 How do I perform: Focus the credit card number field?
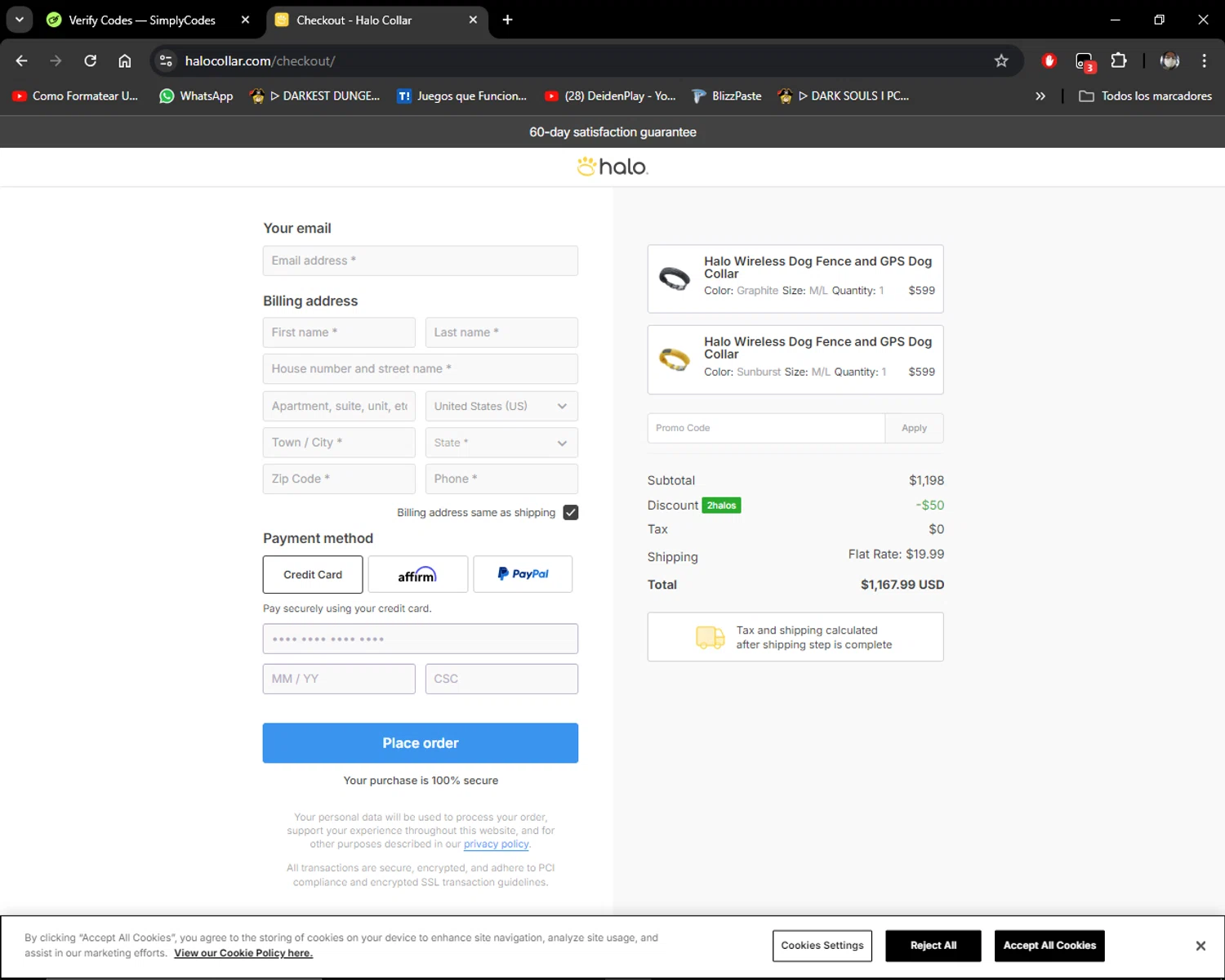click(x=421, y=639)
